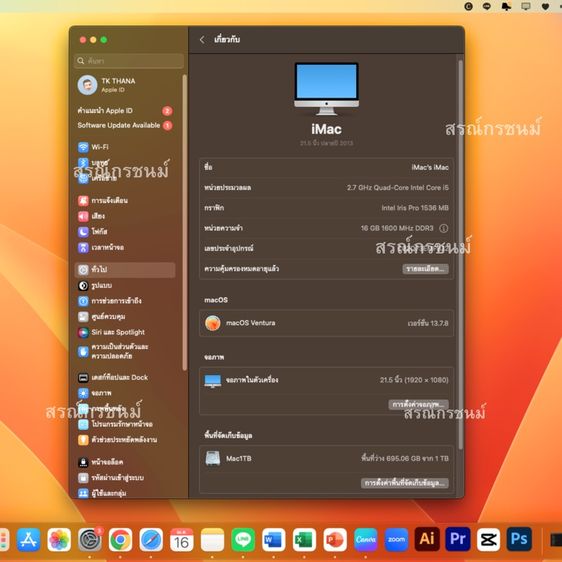Open Microsoft Word from the Dock

pos(274,539)
